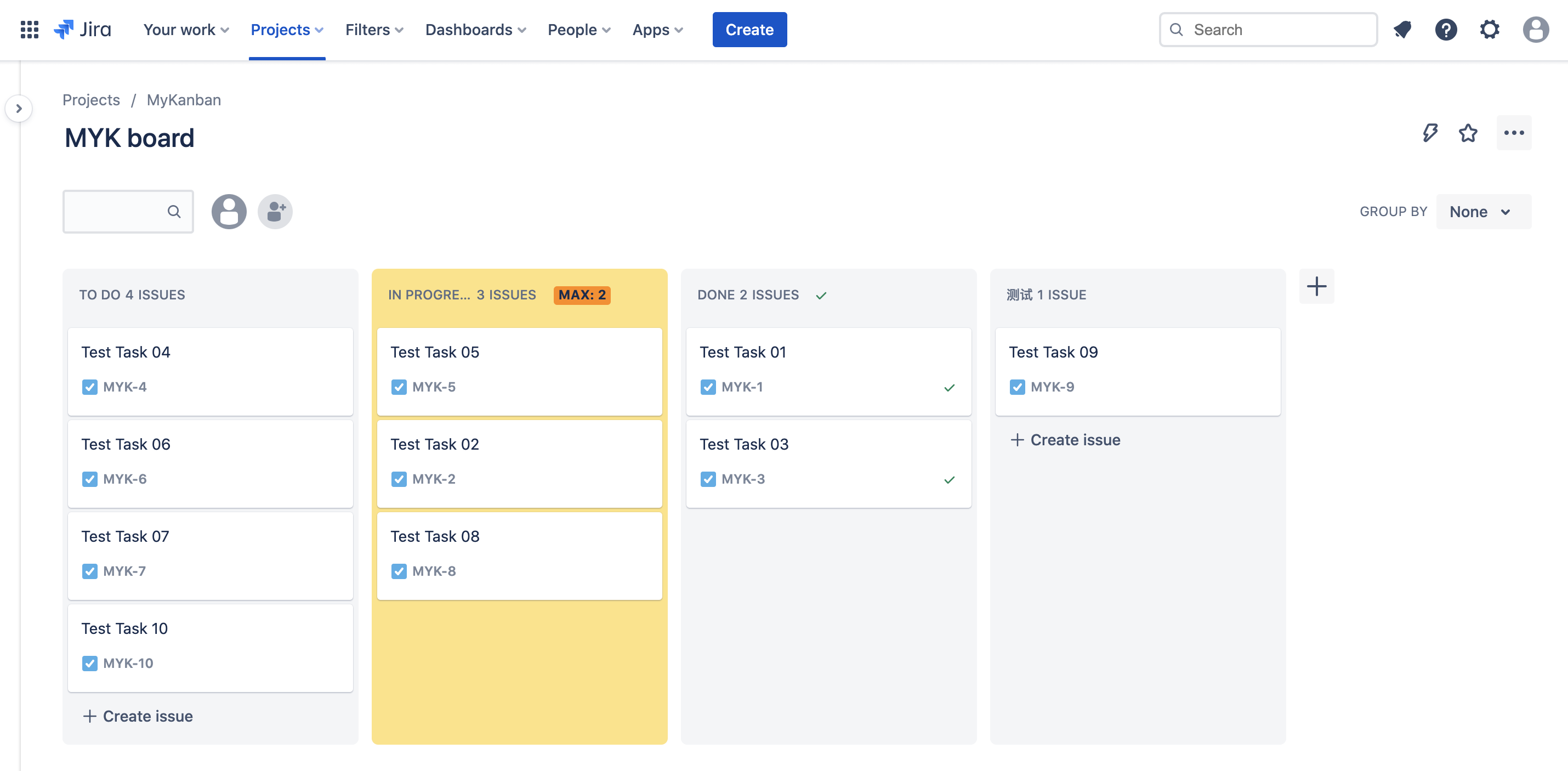
Task: Open the Filters menu
Action: tap(374, 29)
